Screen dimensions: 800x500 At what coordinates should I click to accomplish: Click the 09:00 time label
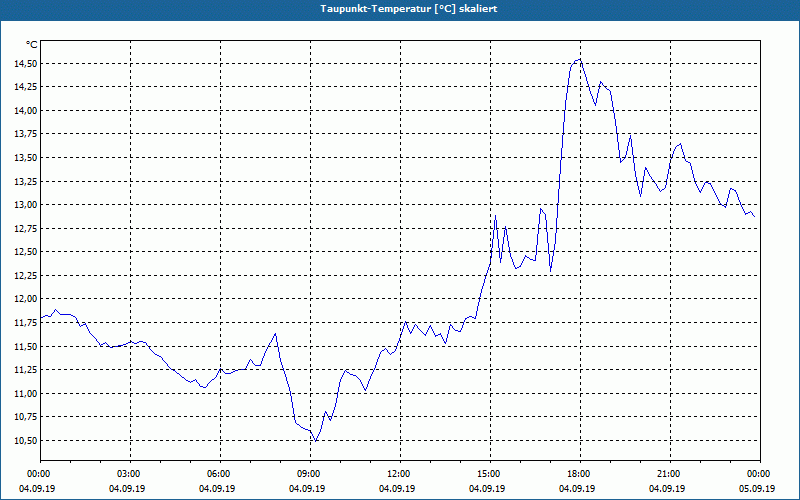click(311, 474)
